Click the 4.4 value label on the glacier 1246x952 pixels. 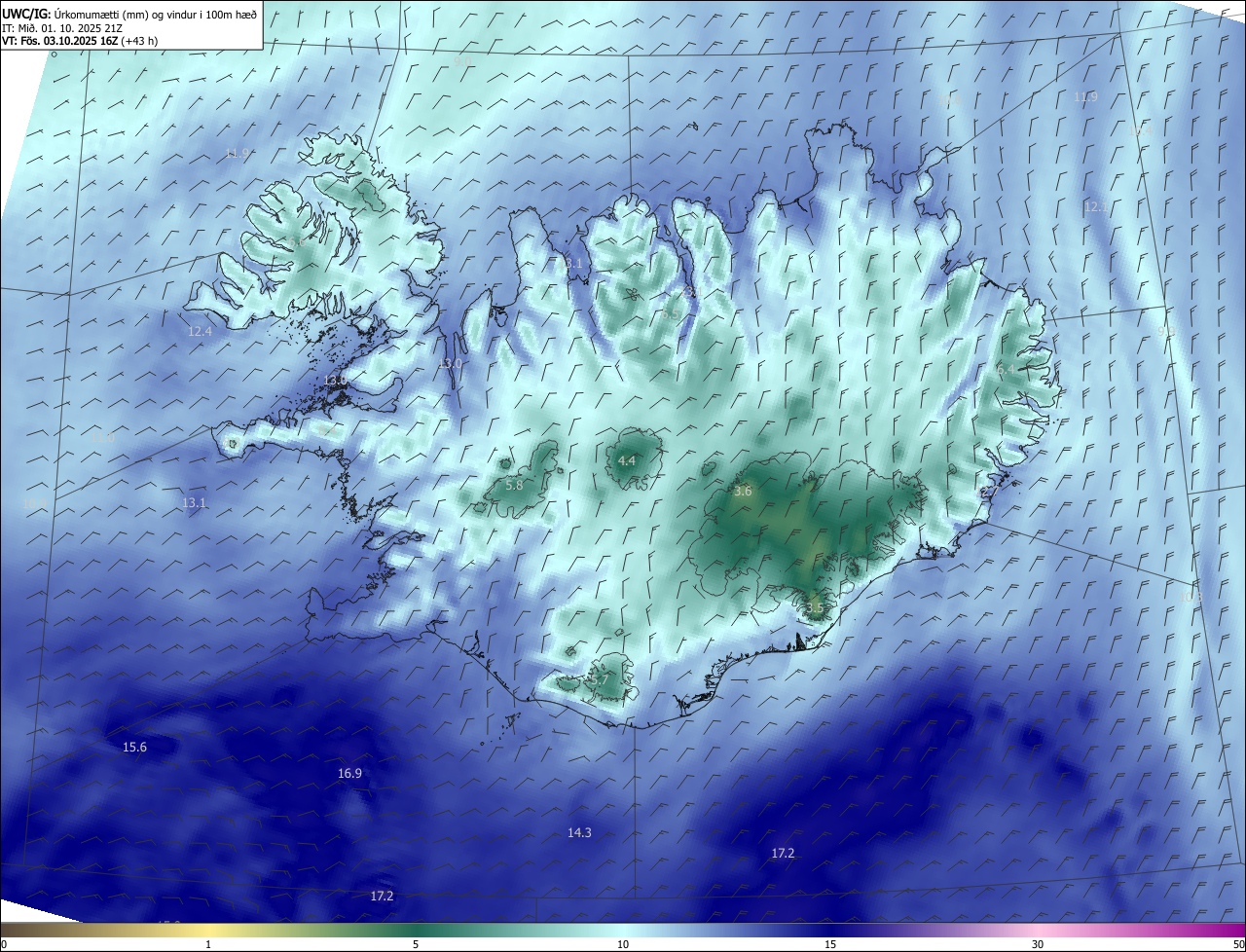click(x=627, y=460)
